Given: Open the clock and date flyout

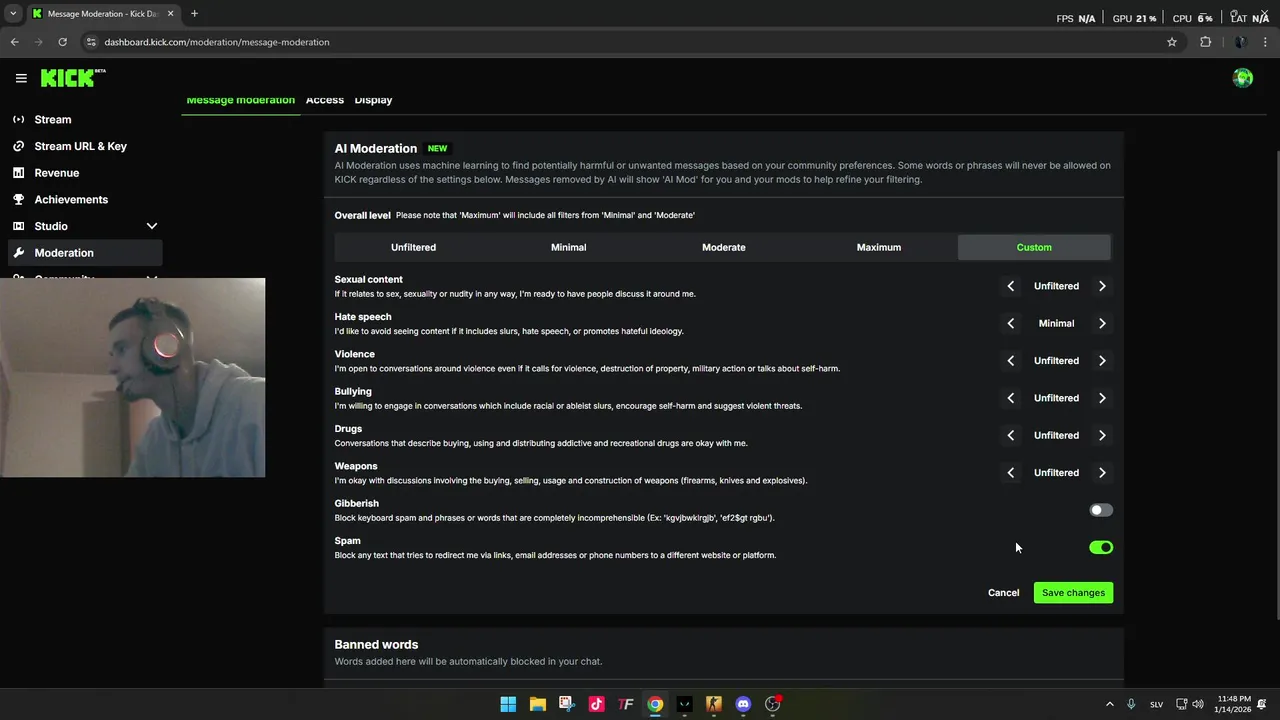Looking at the screenshot, I should (x=1234, y=704).
